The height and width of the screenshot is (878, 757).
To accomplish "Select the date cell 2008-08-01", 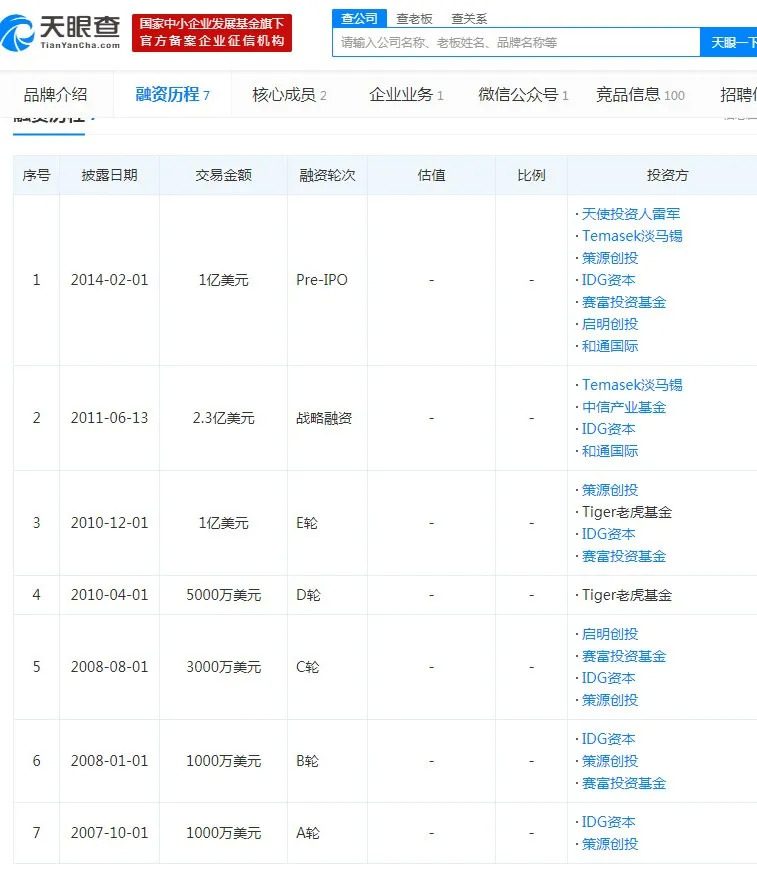I will (x=109, y=667).
